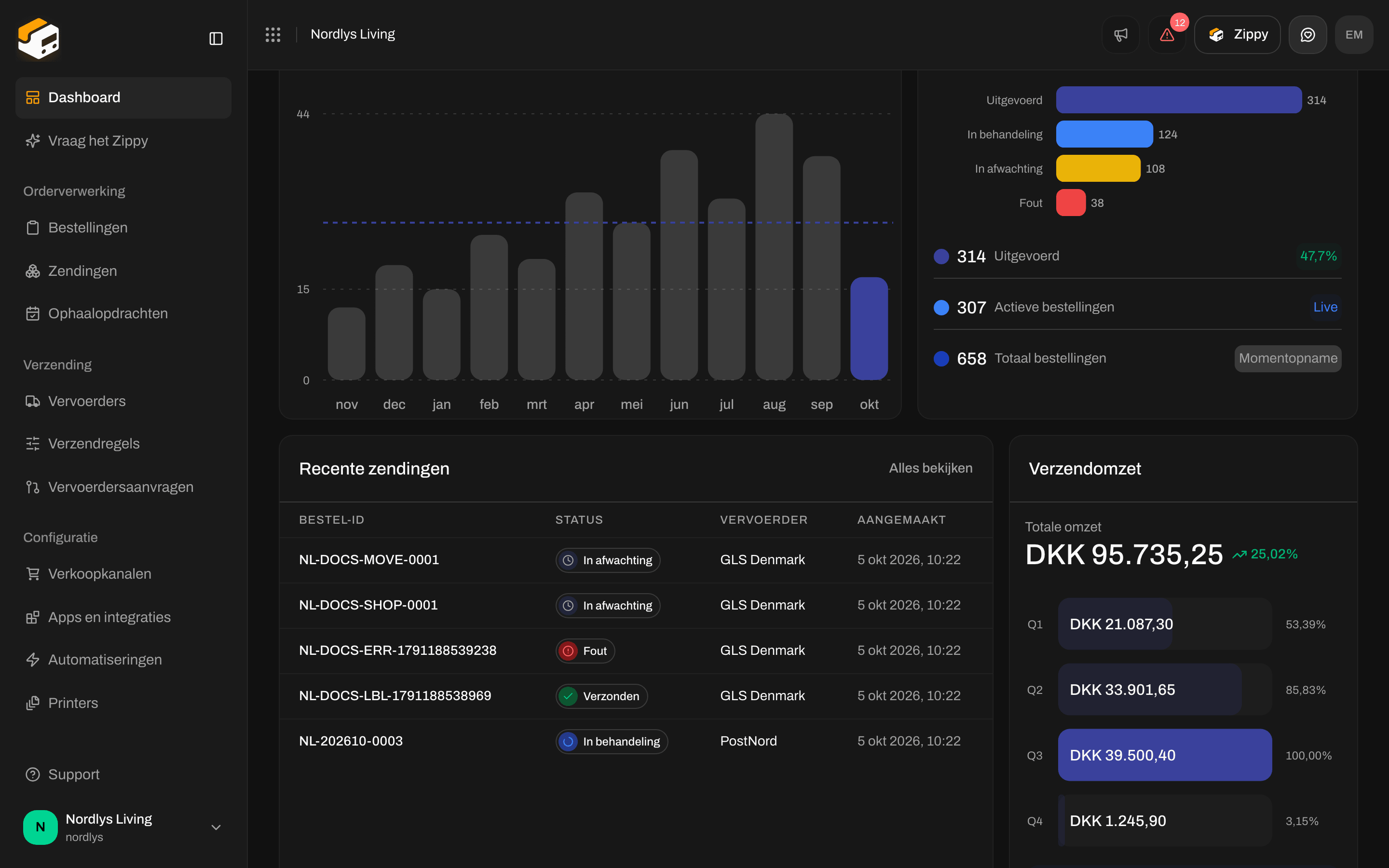Viewport: 1389px width, 868px height.
Task: Open order NL-202610-0003
Action: (x=351, y=741)
